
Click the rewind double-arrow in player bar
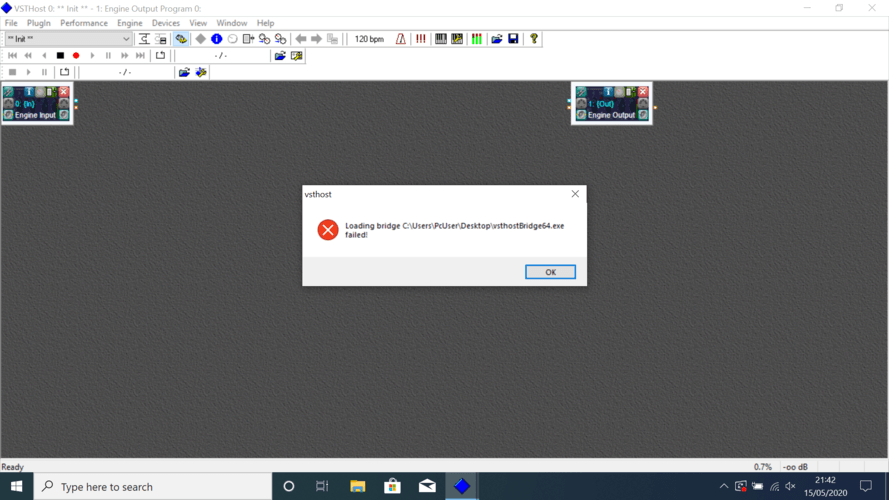click(x=28, y=56)
